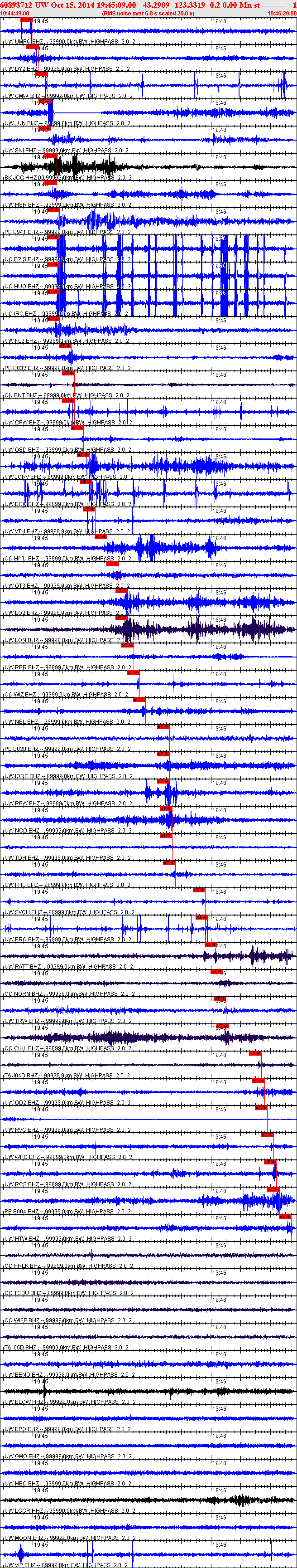Select the UW OT3 EHZ station label
Viewport: 297px width, 1568px height.
(67, 586)
